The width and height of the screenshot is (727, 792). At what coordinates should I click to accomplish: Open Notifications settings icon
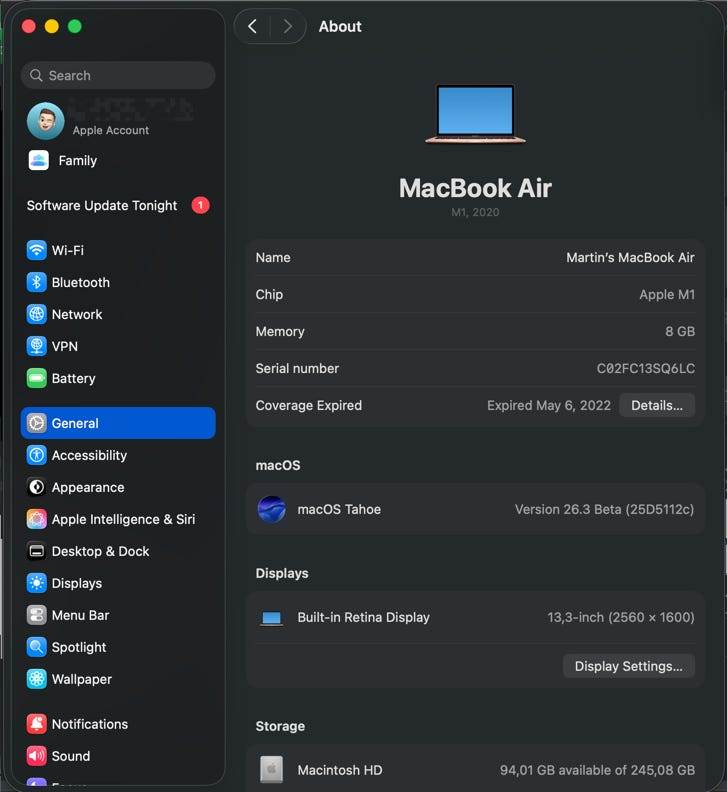37,724
